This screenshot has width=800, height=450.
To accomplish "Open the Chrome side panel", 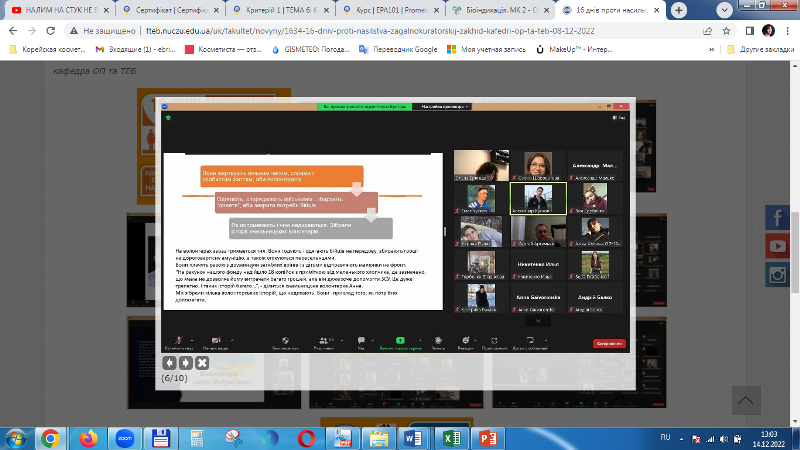I will point(749,31).
